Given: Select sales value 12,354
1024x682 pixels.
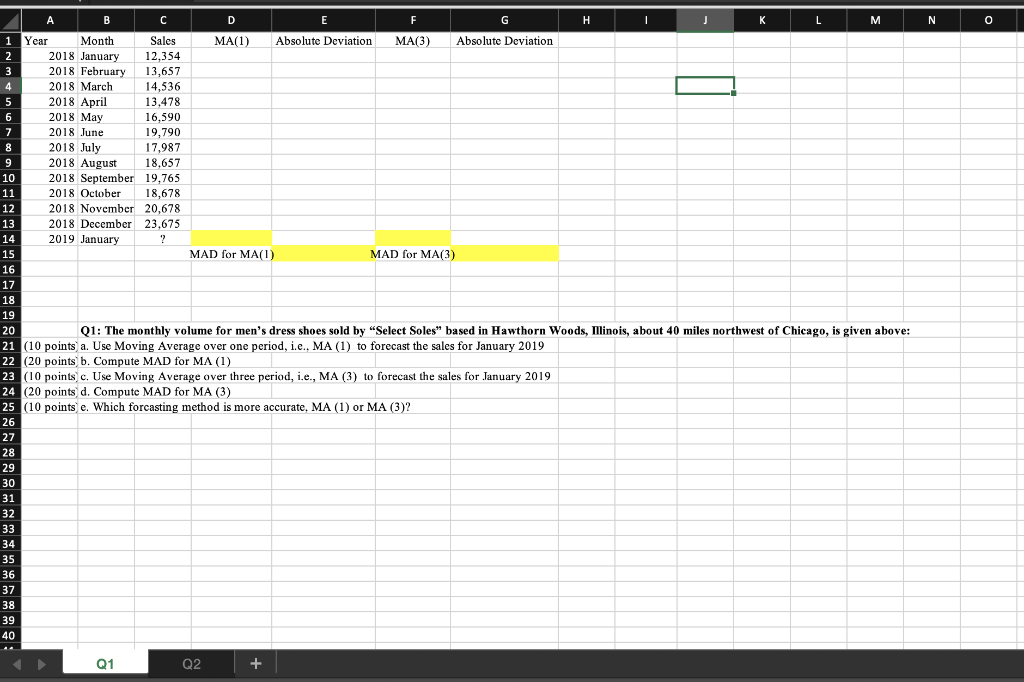Looking at the screenshot, I should pos(163,56).
